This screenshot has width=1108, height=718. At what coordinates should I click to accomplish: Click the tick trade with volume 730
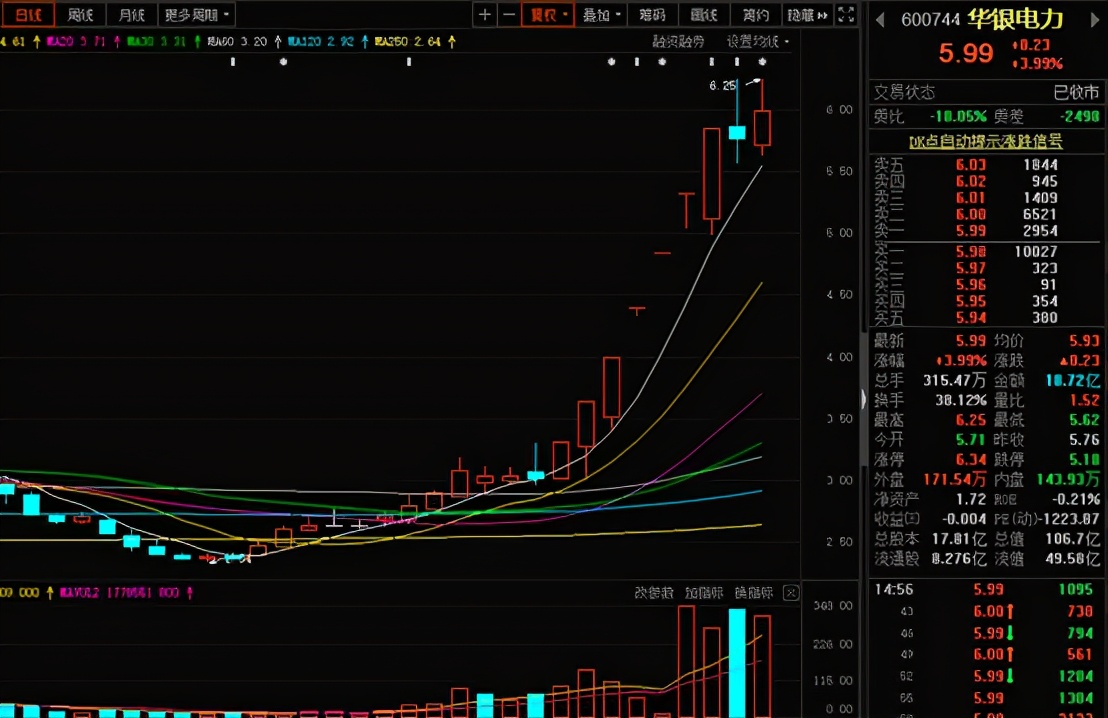[x=985, y=611]
